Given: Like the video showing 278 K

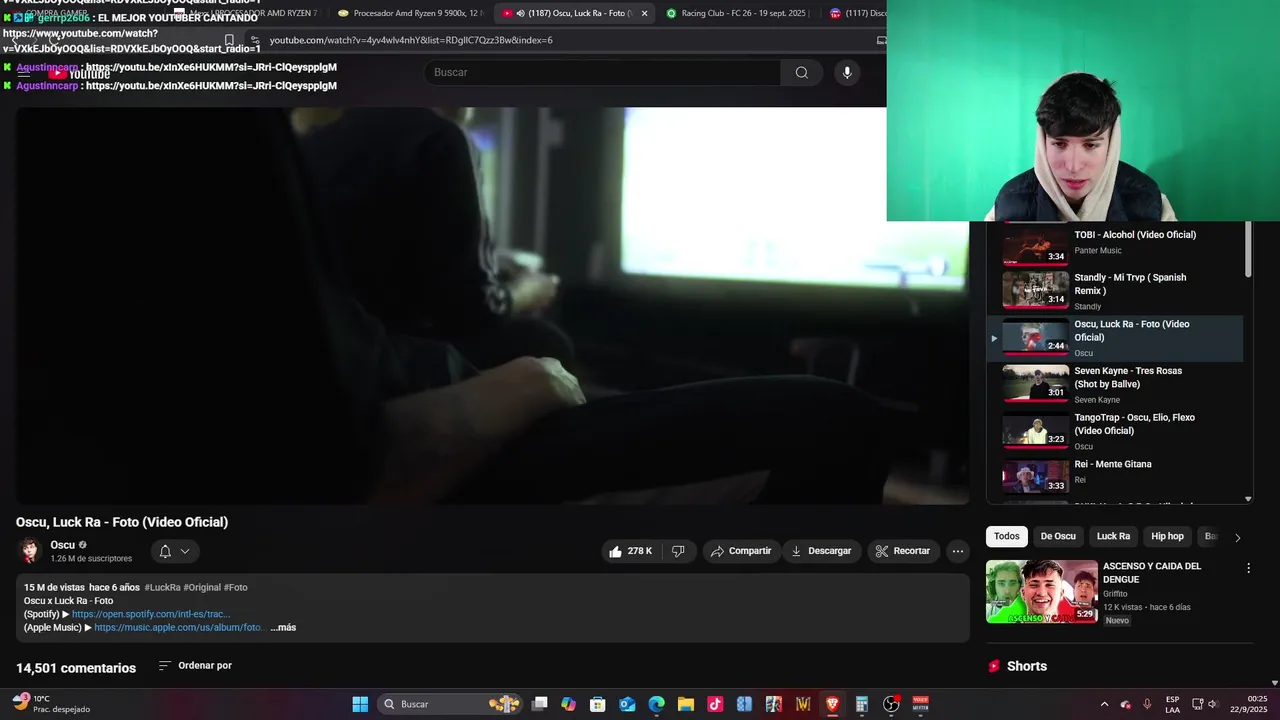Looking at the screenshot, I should (630, 551).
